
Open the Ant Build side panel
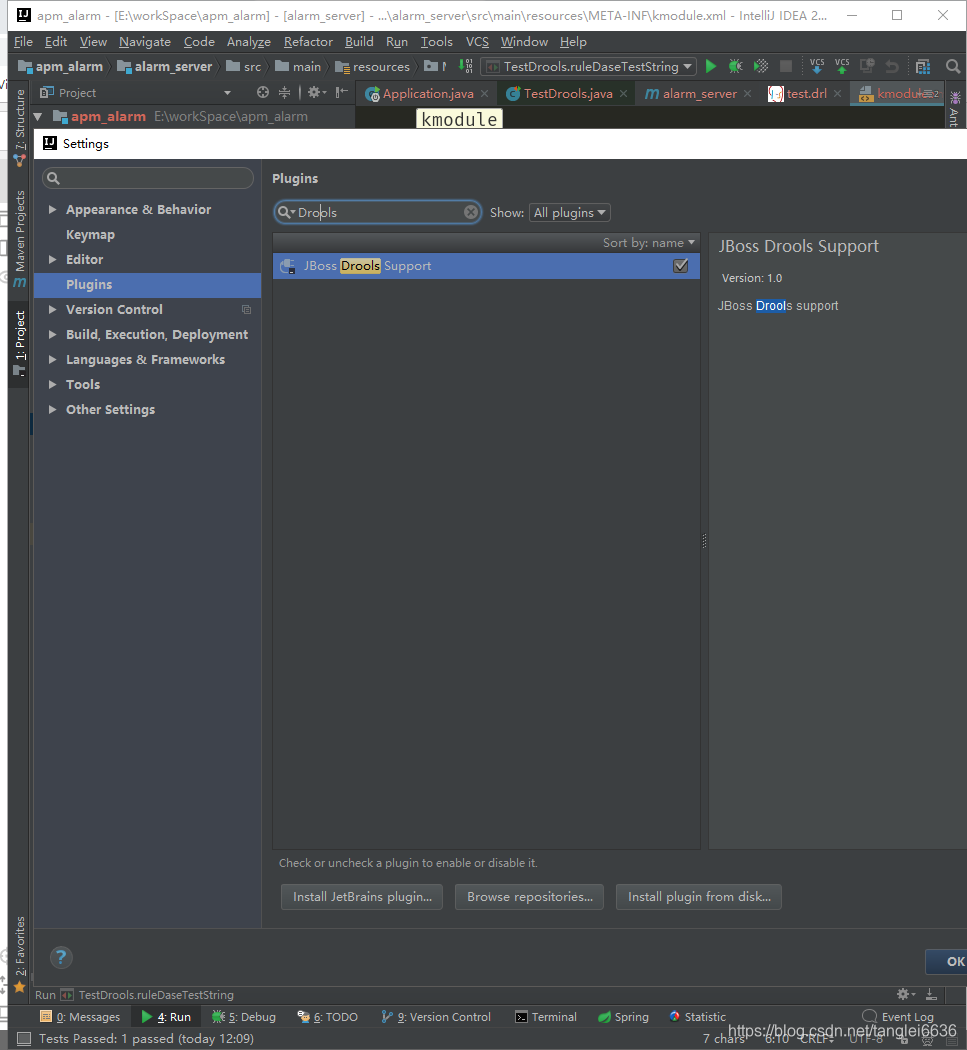tap(954, 110)
